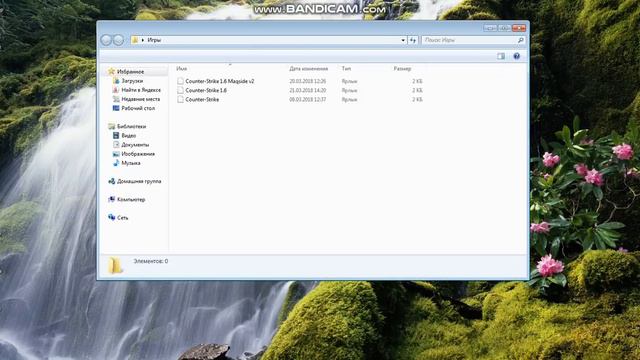This screenshot has width=640, height=360.
Task: Select Counter-Strike 1.6 Maqside v2 shortcut
Action: point(220,81)
